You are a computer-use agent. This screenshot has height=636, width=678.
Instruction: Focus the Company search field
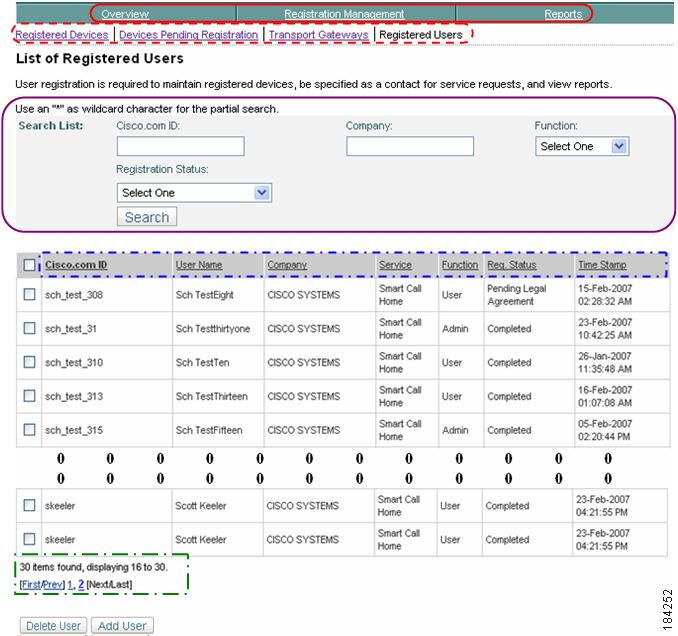pos(409,146)
